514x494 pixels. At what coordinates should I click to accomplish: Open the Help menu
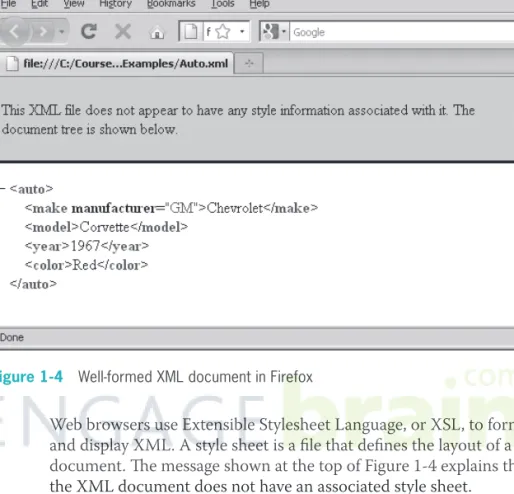coord(259,4)
